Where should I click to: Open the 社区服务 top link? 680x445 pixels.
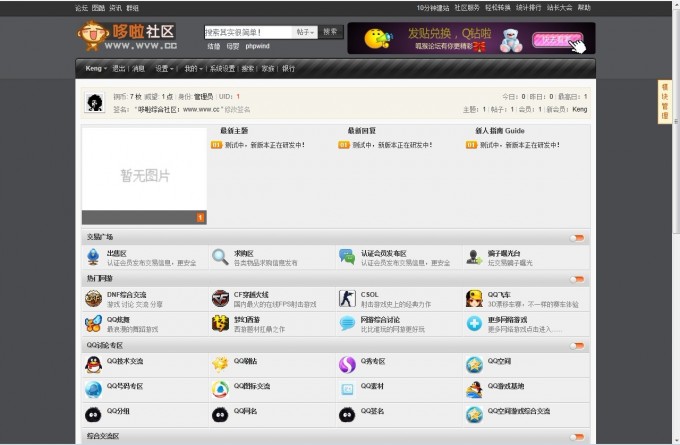(467, 8)
